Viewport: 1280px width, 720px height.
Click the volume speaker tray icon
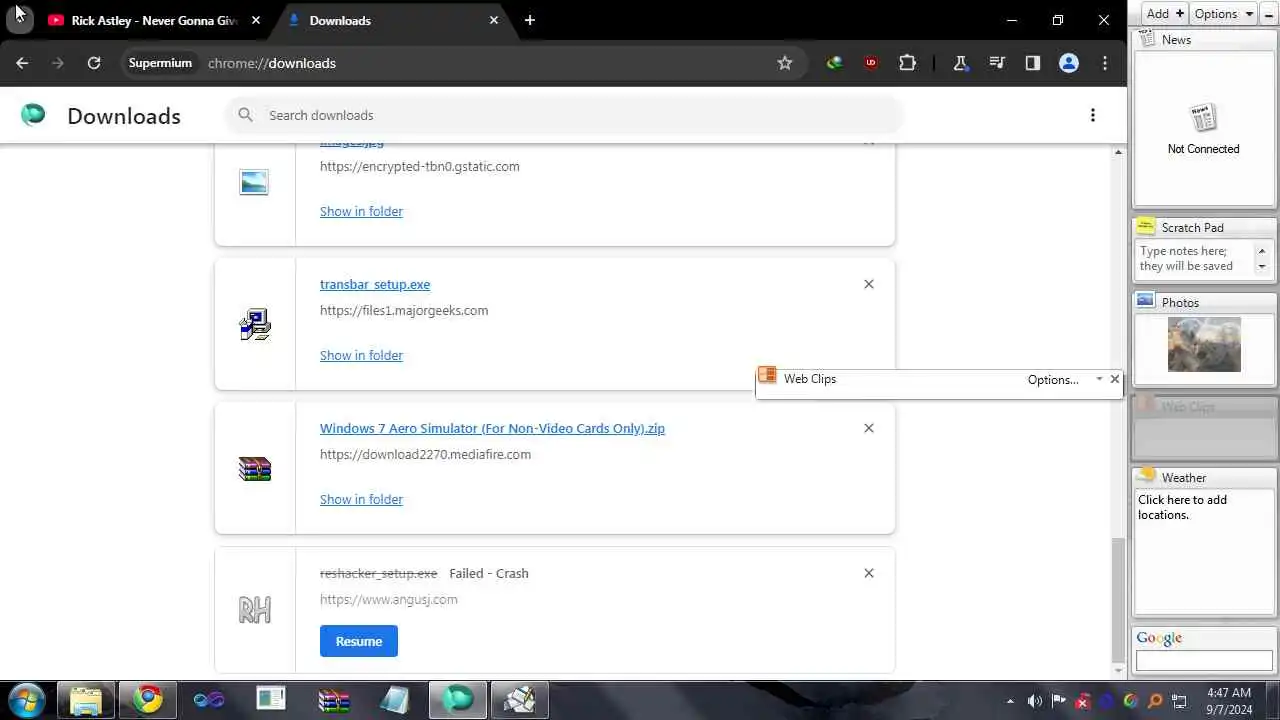click(x=1035, y=701)
